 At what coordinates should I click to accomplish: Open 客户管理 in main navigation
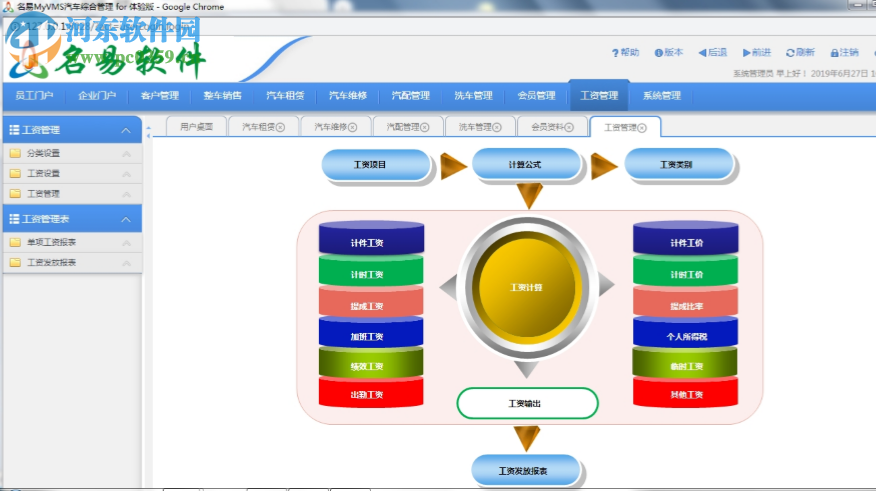[160, 96]
